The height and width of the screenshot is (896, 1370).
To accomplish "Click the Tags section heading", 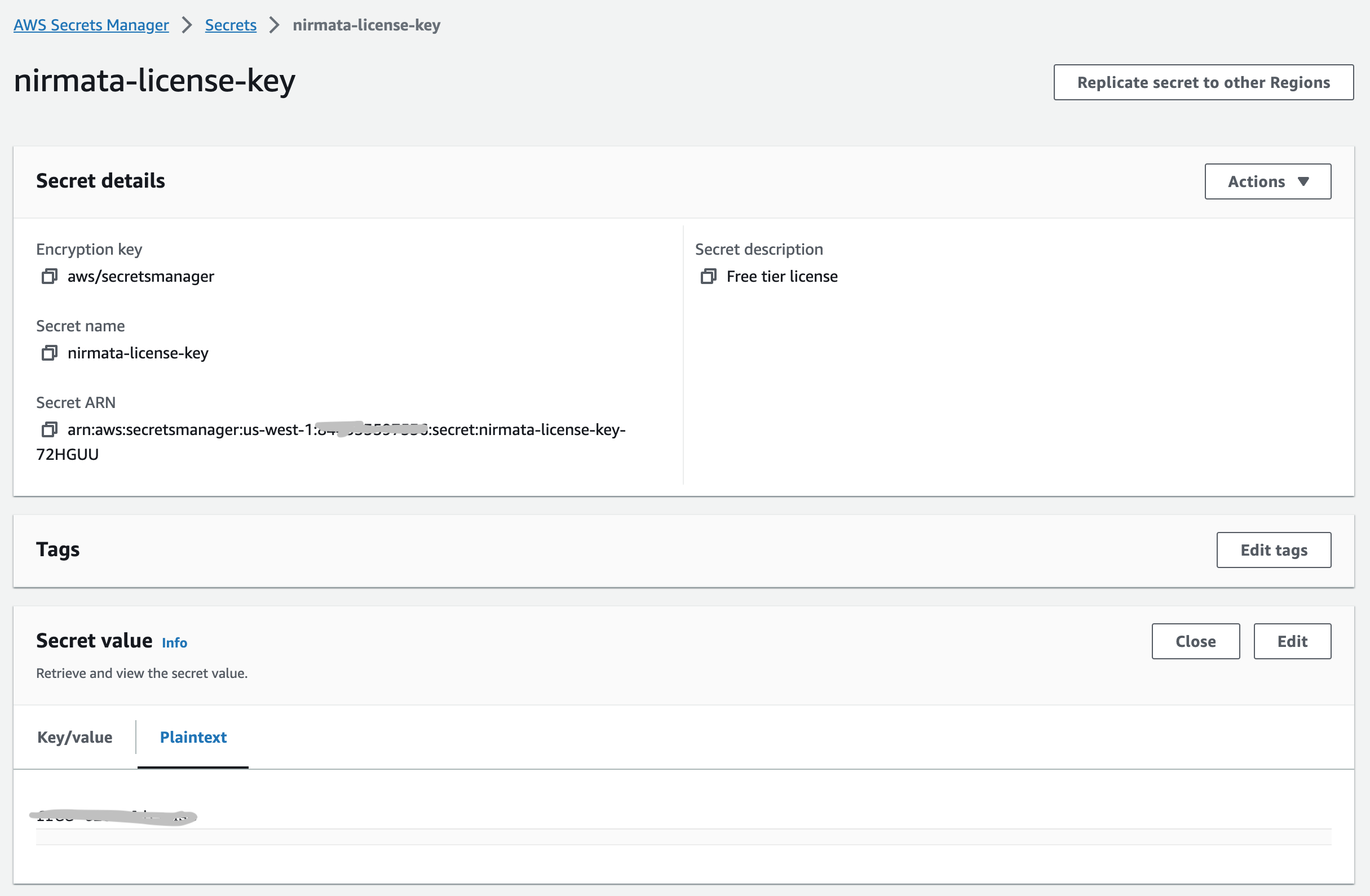I will coord(58,549).
